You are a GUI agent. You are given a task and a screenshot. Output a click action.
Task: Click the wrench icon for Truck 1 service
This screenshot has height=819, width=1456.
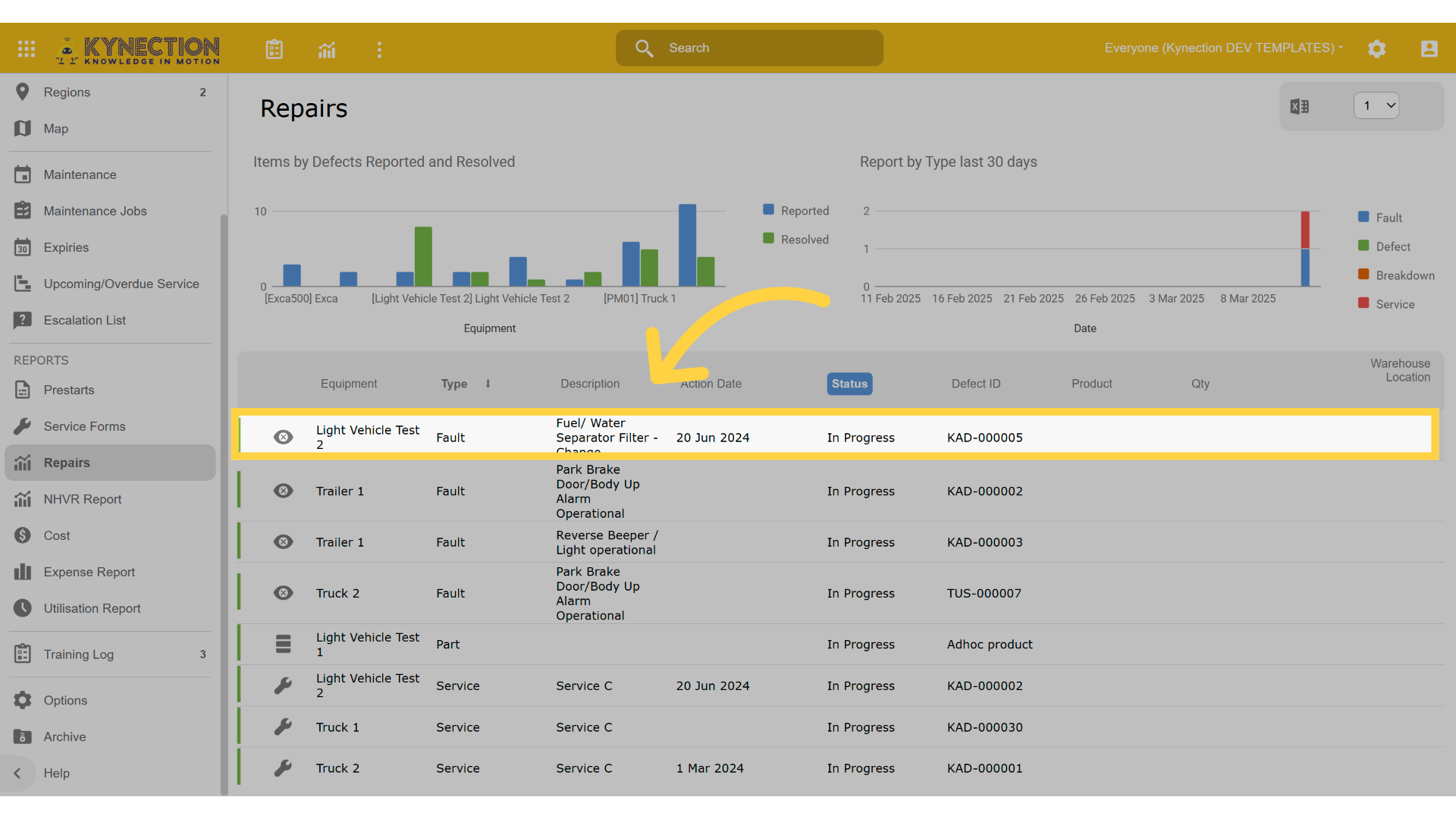(283, 727)
